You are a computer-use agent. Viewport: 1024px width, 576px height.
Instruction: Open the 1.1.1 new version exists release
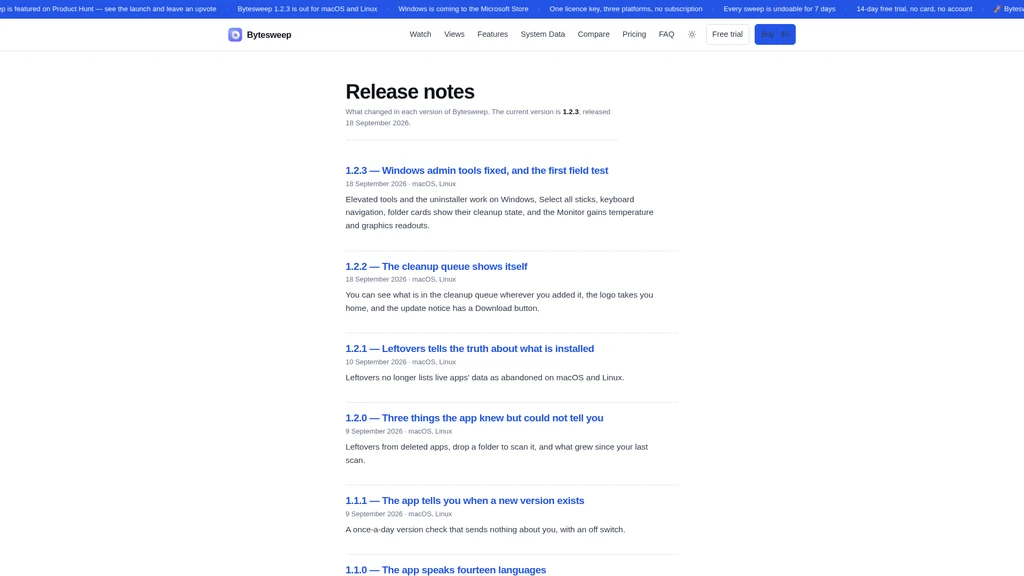pyautogui.click(x=465, y=500)
